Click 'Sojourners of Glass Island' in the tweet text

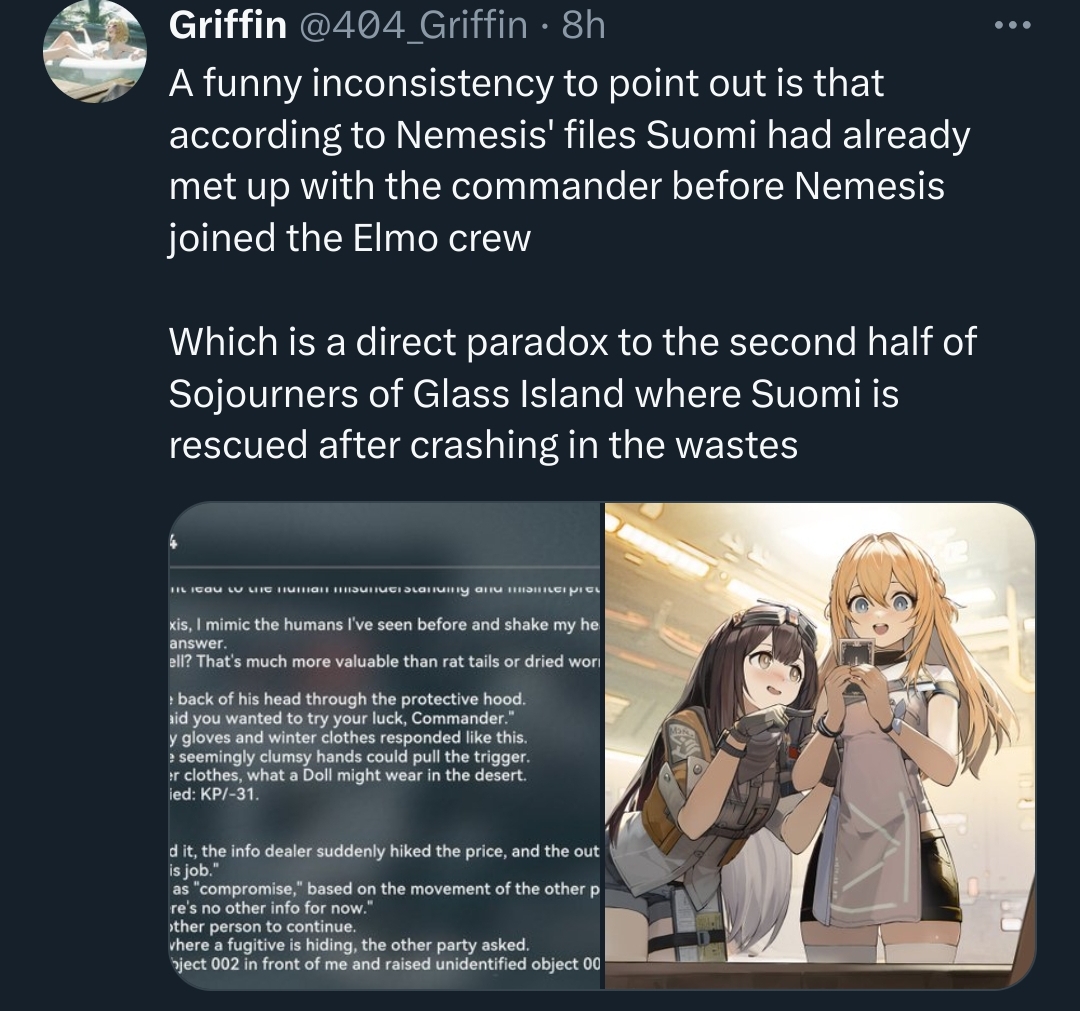pos(395,394)
